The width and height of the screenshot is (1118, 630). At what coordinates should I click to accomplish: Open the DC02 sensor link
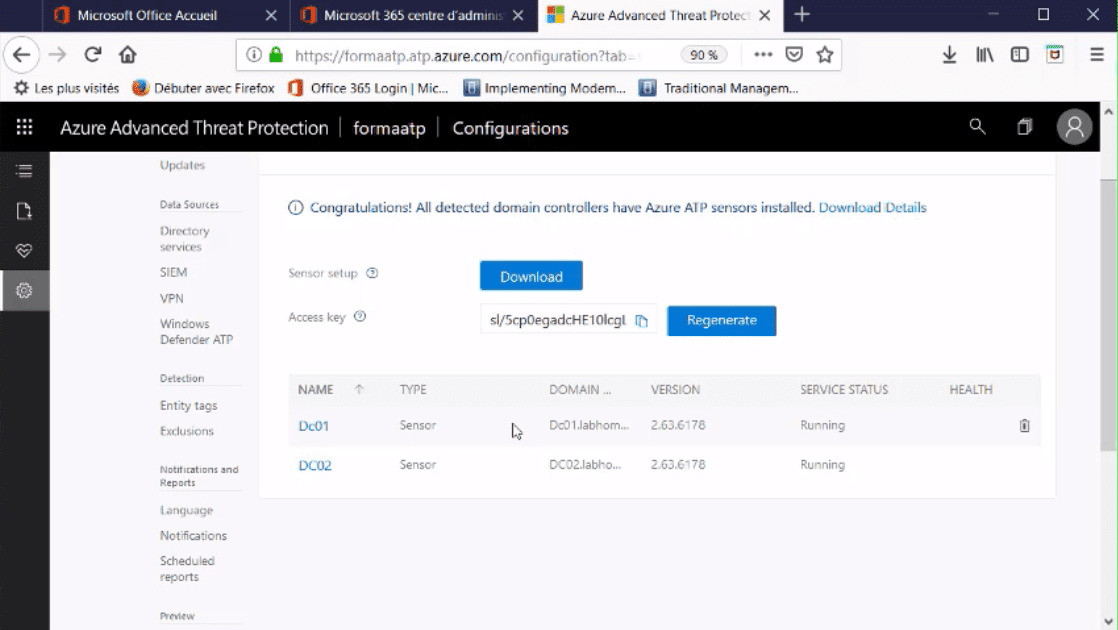(x=315, y=465)
